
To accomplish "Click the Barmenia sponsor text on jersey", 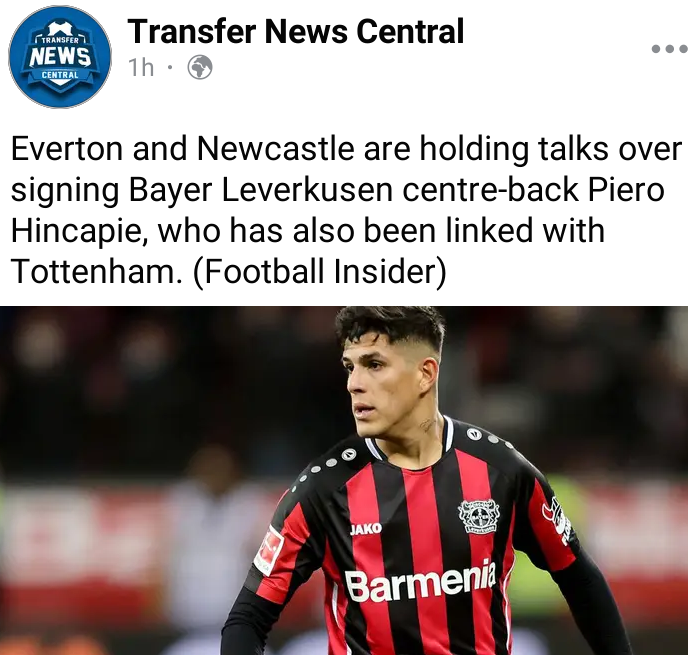I will (420, 582).
